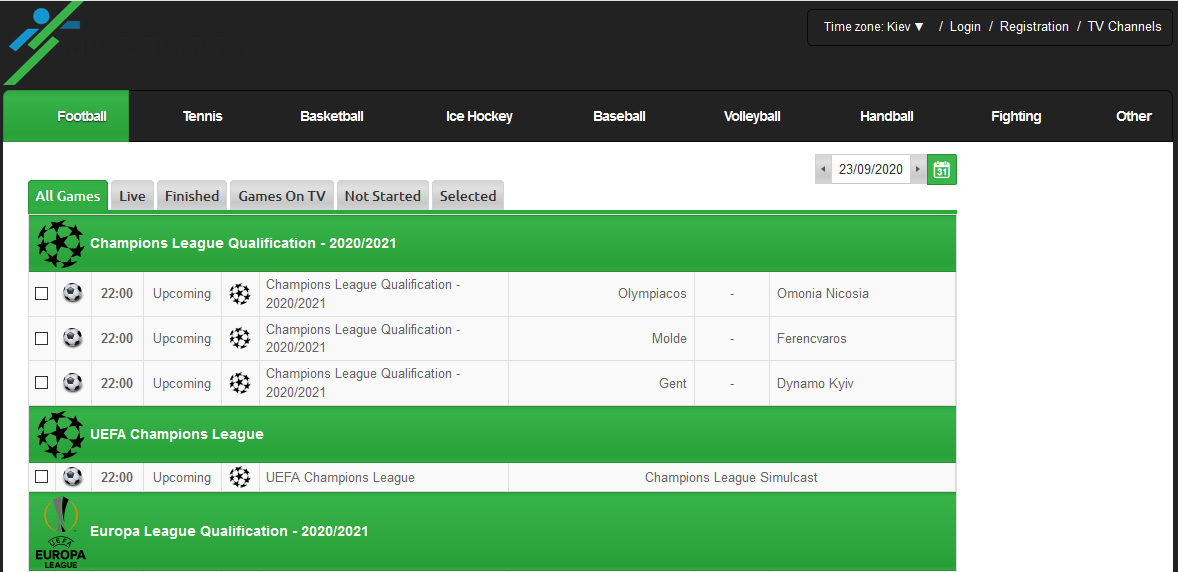Click the Olympiacos team name
Screen dimensions: 1178x572
652,294
